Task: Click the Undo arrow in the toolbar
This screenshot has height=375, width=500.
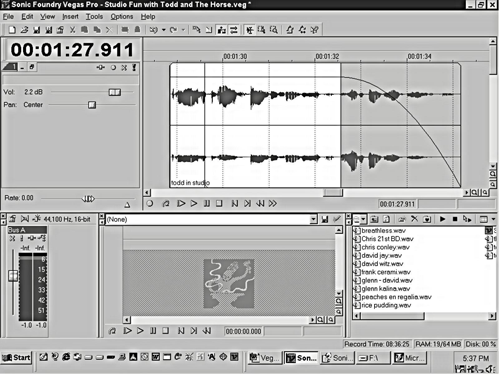Action: pyautogui.click(x=153, y=30)
